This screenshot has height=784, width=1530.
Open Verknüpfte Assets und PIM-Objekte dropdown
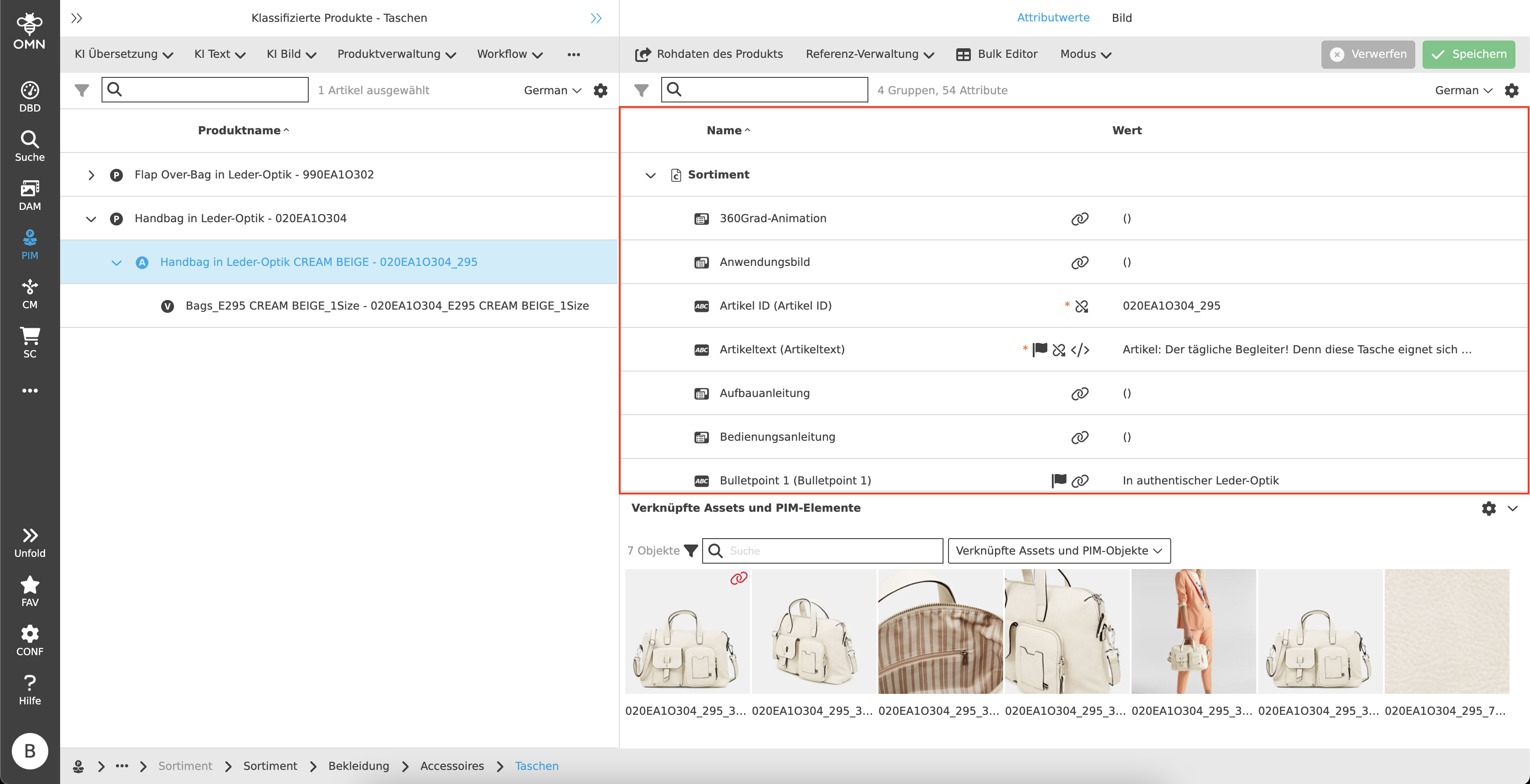tap(1058, 550)
